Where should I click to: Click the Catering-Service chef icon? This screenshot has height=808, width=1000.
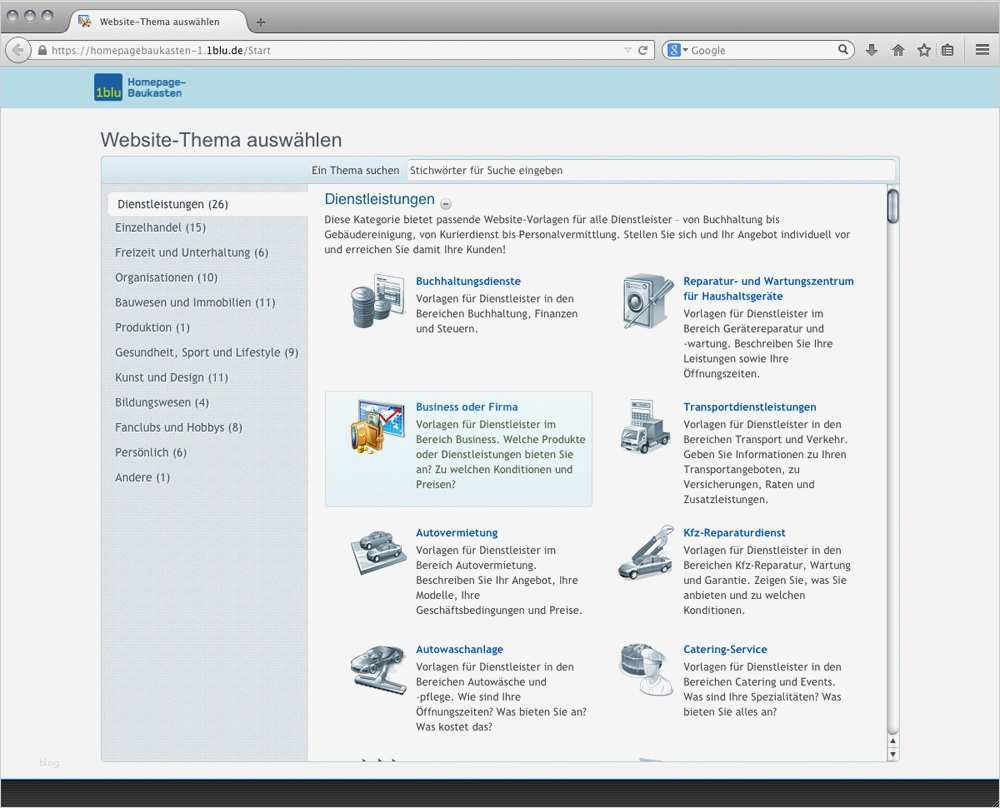point(645,669)
